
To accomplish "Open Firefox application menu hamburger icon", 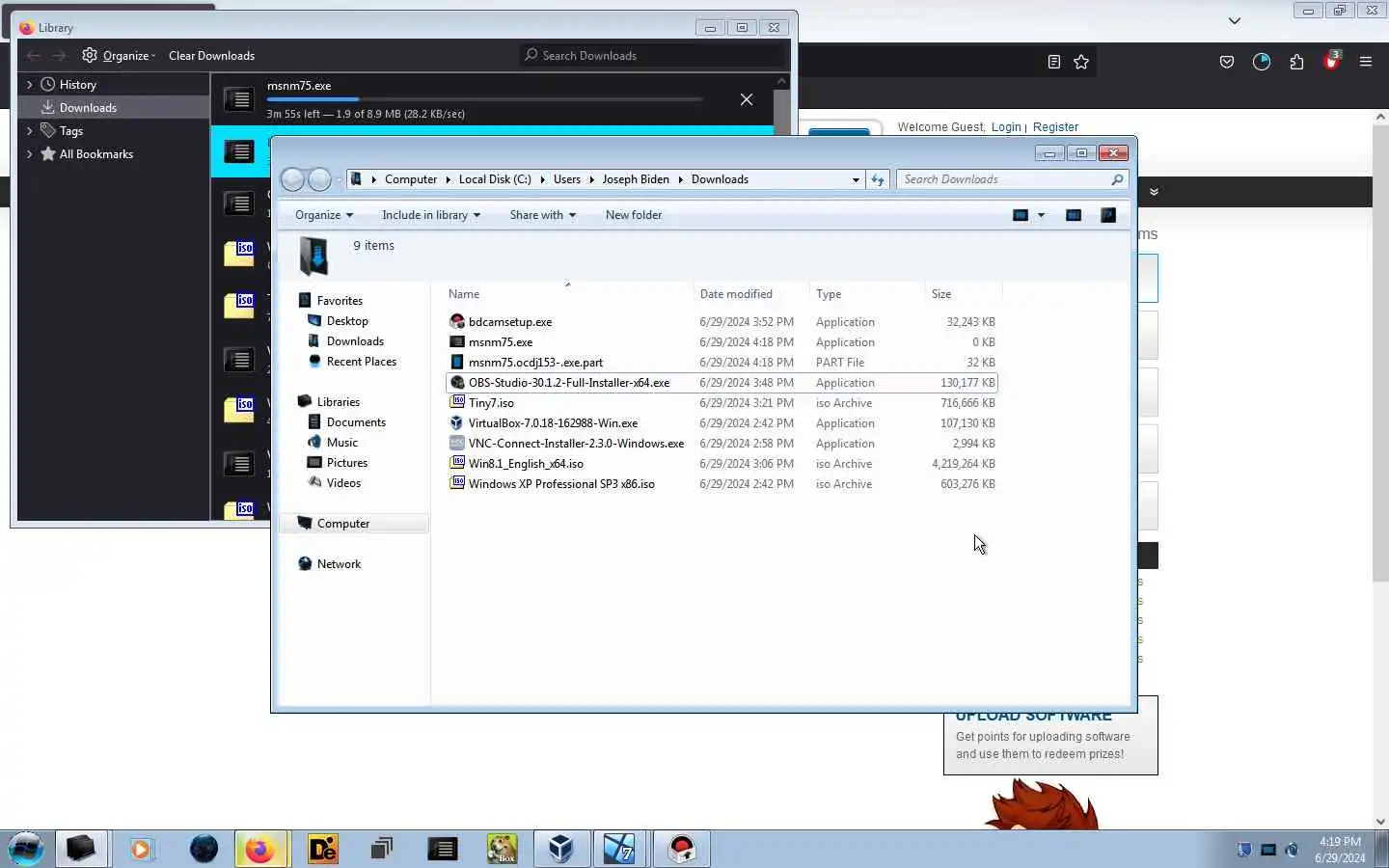I will click(1366, 62).
